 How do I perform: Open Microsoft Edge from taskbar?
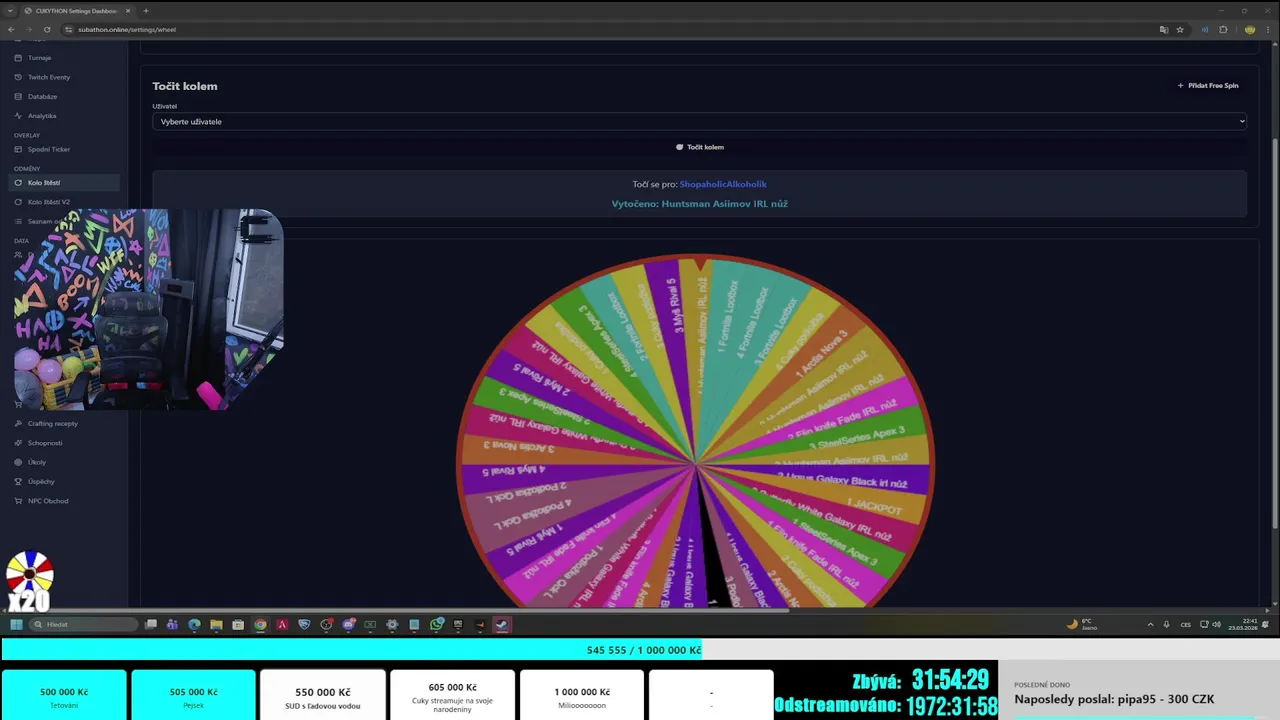point(194,624)
